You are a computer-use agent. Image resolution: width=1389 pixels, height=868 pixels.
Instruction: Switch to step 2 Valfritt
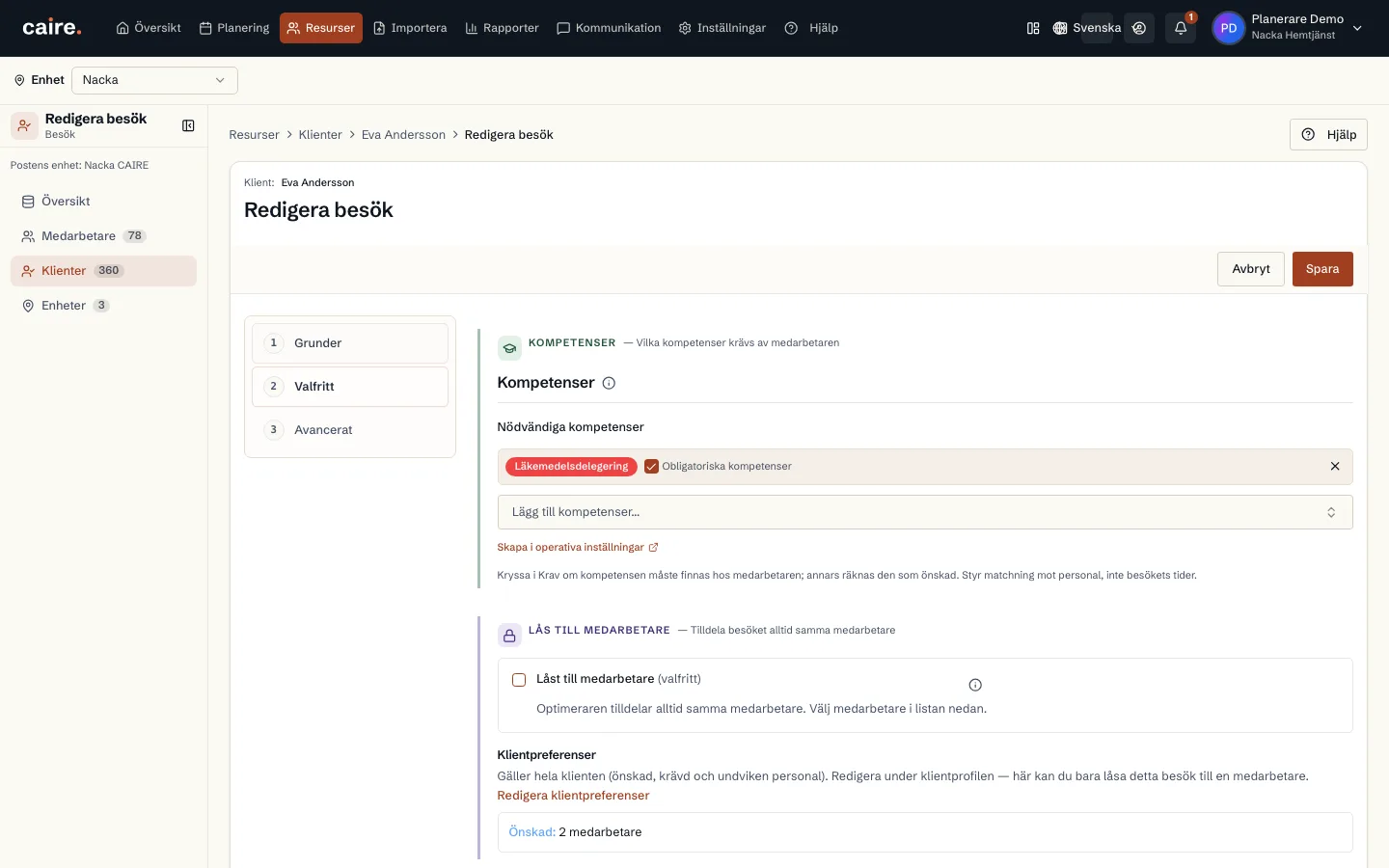pyautogui.click(x=350, y=387)
